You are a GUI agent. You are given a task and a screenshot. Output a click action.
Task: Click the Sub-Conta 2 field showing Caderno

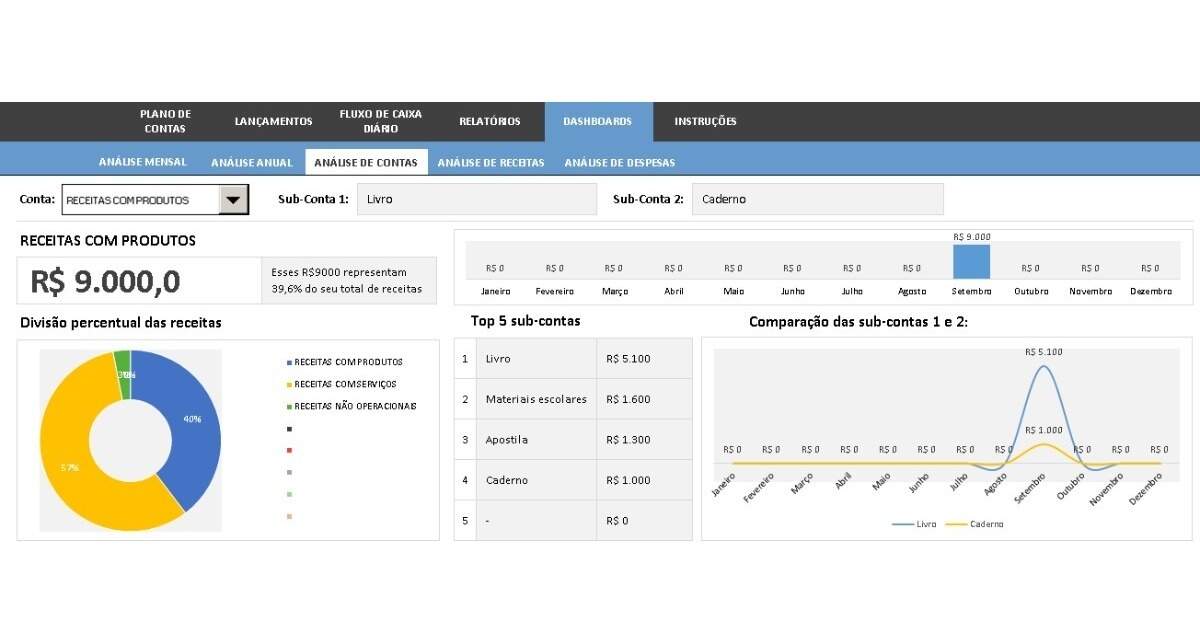[817, 199]
